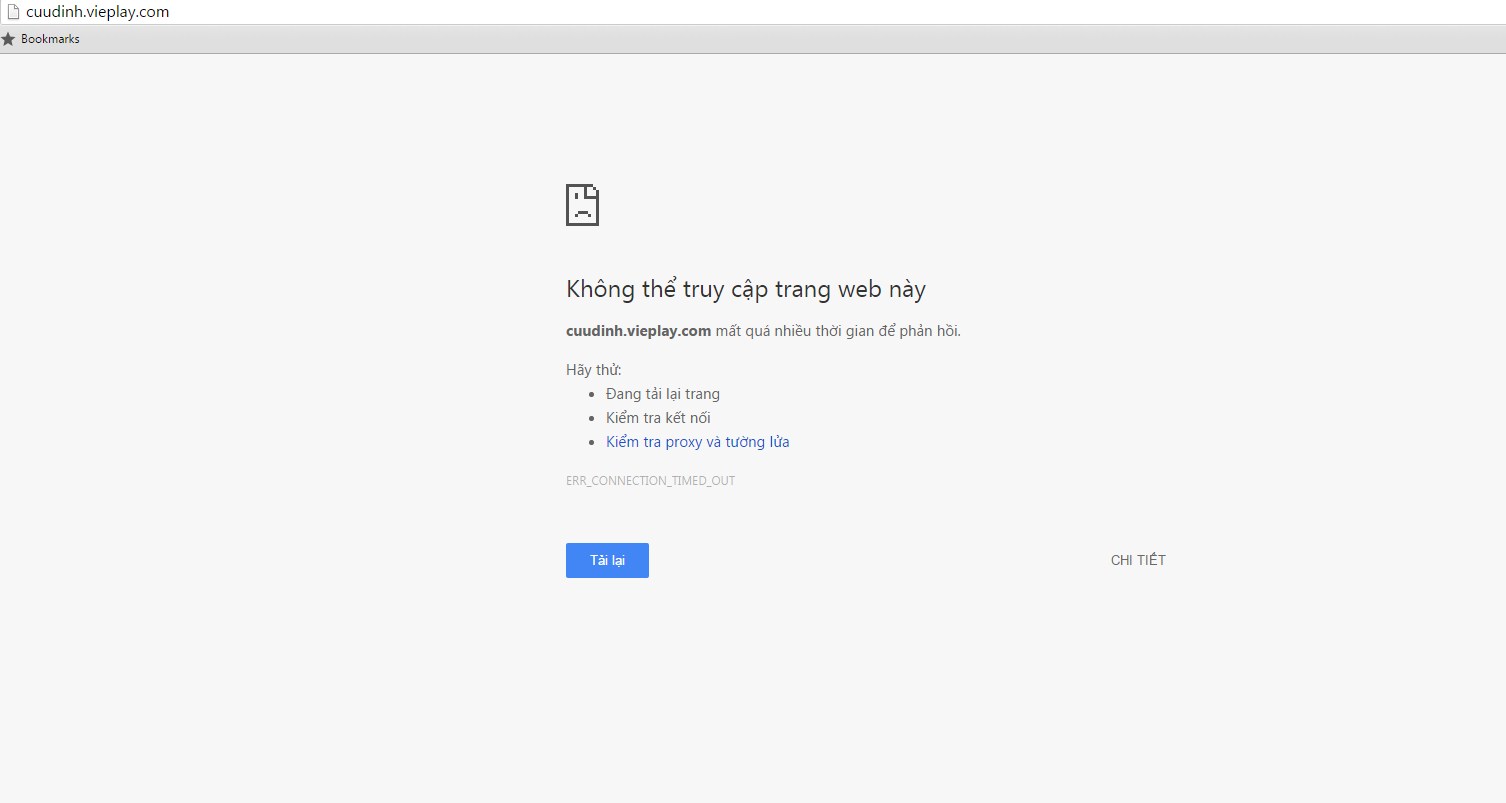1506x803 pixels.
Task: Click the Hãy thử: label
Action: tap(594, 370)
